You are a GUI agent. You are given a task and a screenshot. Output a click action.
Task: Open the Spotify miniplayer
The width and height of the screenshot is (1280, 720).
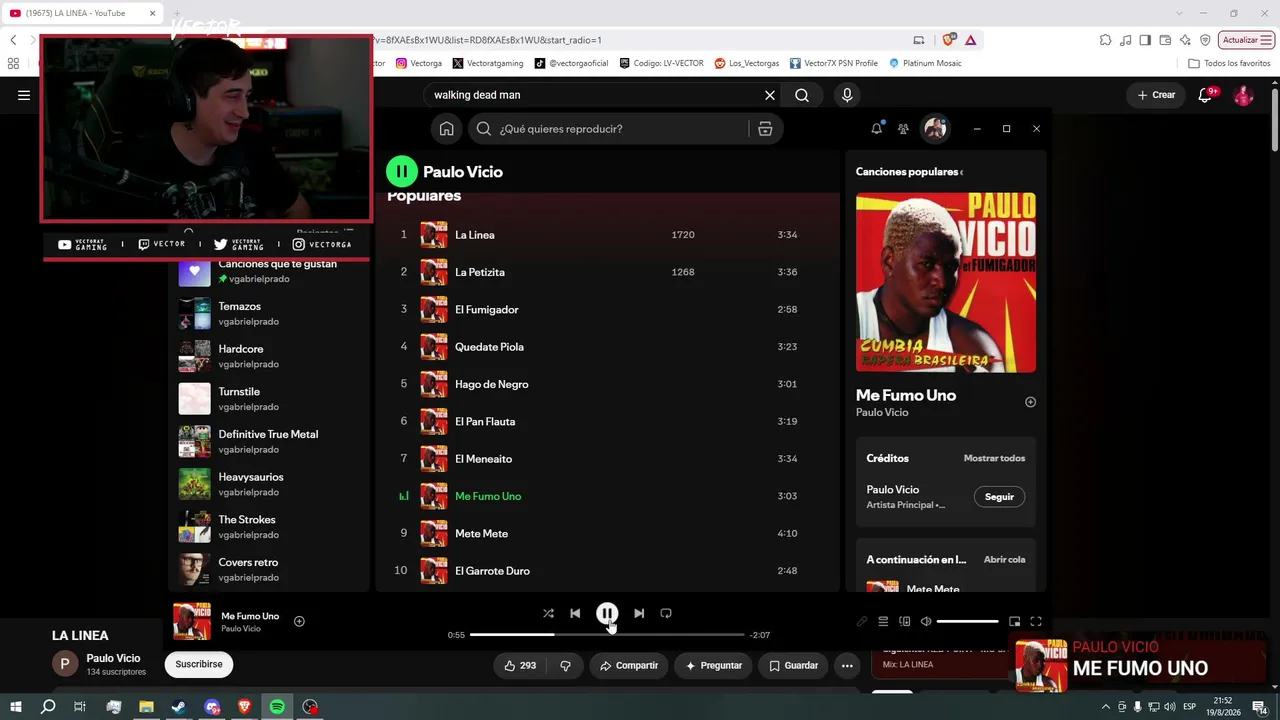point(1014,621)
